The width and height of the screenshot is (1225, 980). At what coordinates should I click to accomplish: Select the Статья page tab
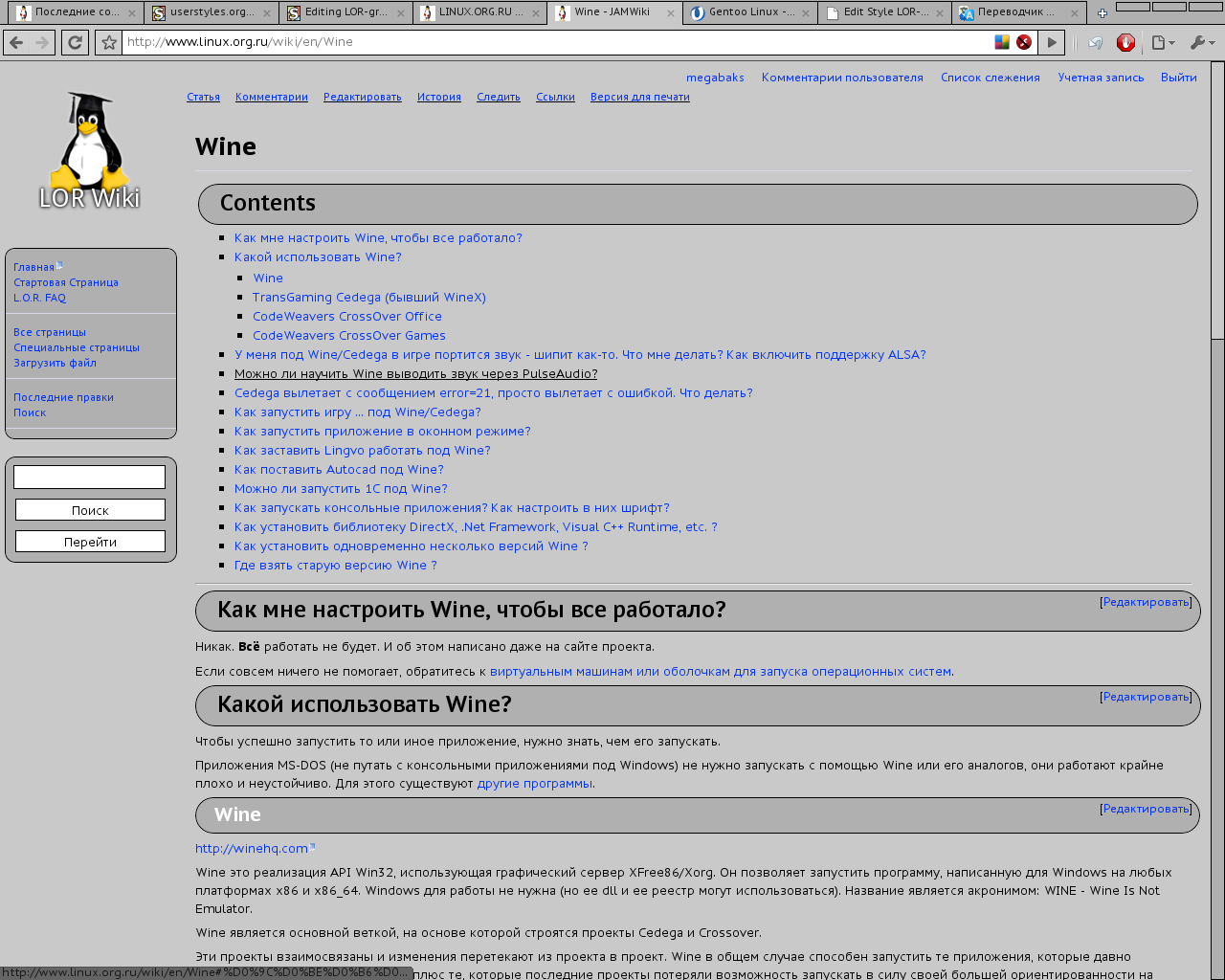pyautogui.click(x=203, y=97)
